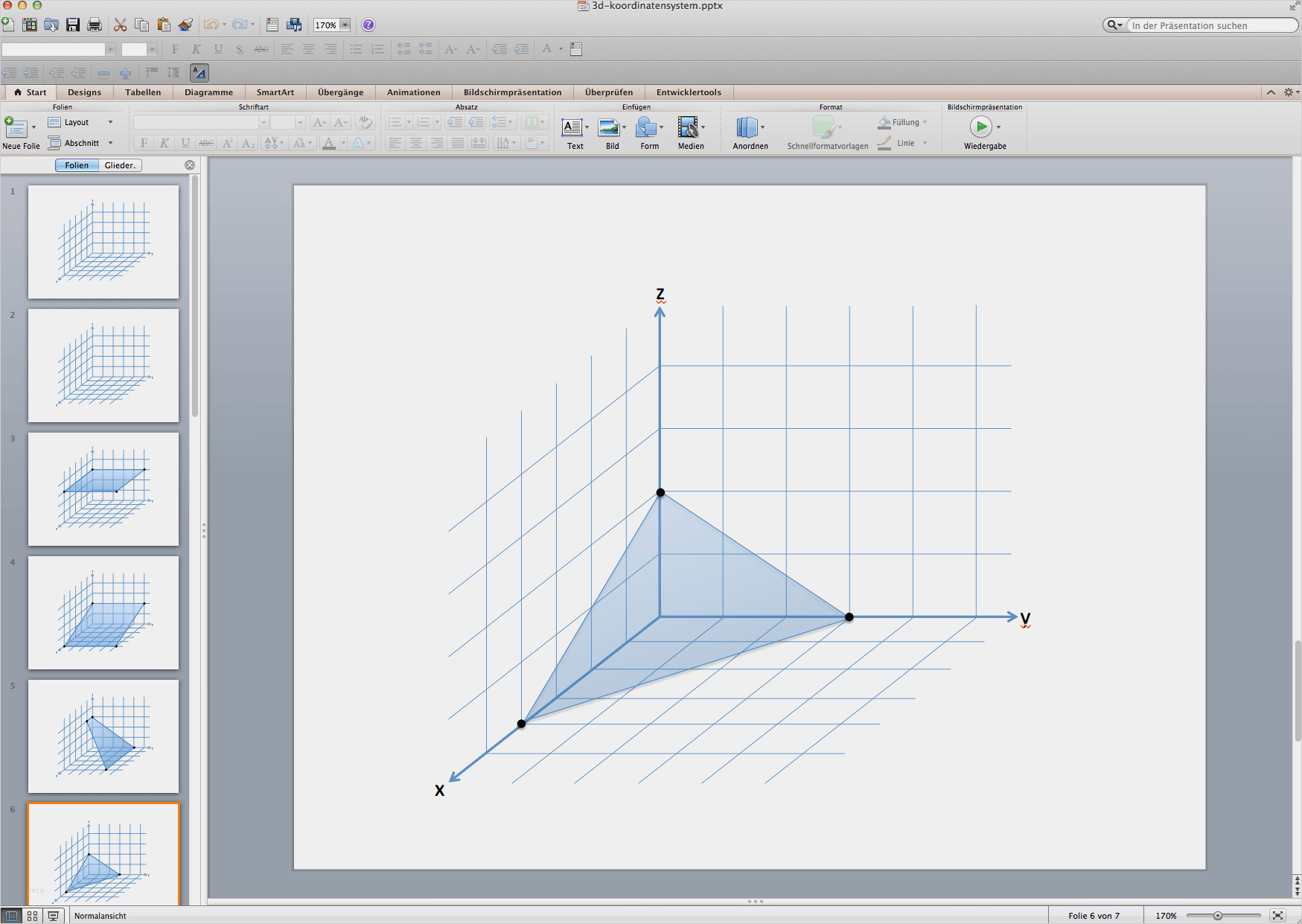Expand the Abschnitt section dropdown
This screenshot has width=1302, height=924.
[x=110, y=143]
